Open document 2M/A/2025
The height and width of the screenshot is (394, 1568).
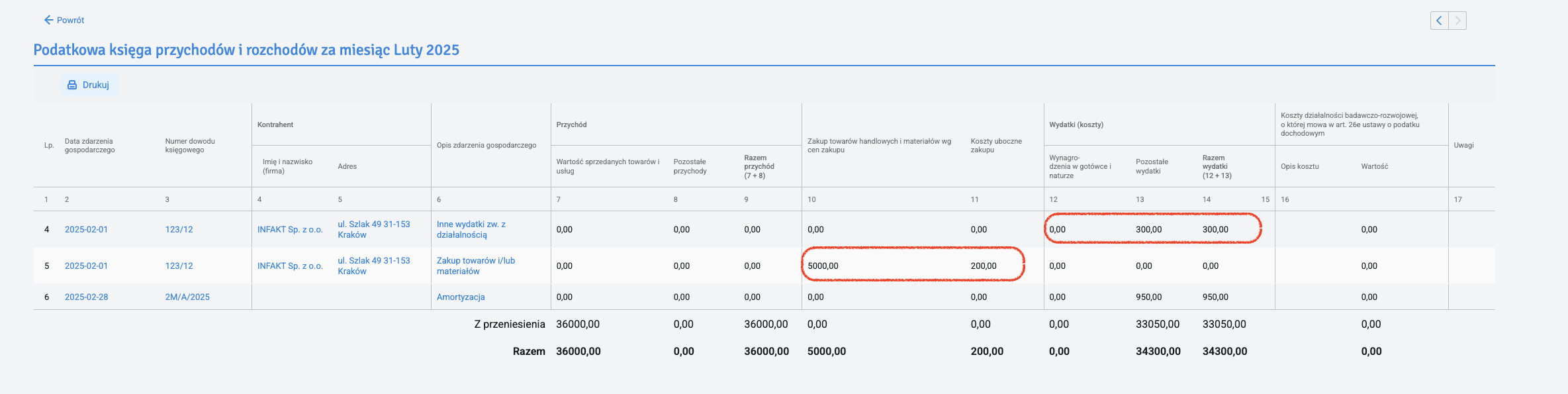(x=187, y=297)
